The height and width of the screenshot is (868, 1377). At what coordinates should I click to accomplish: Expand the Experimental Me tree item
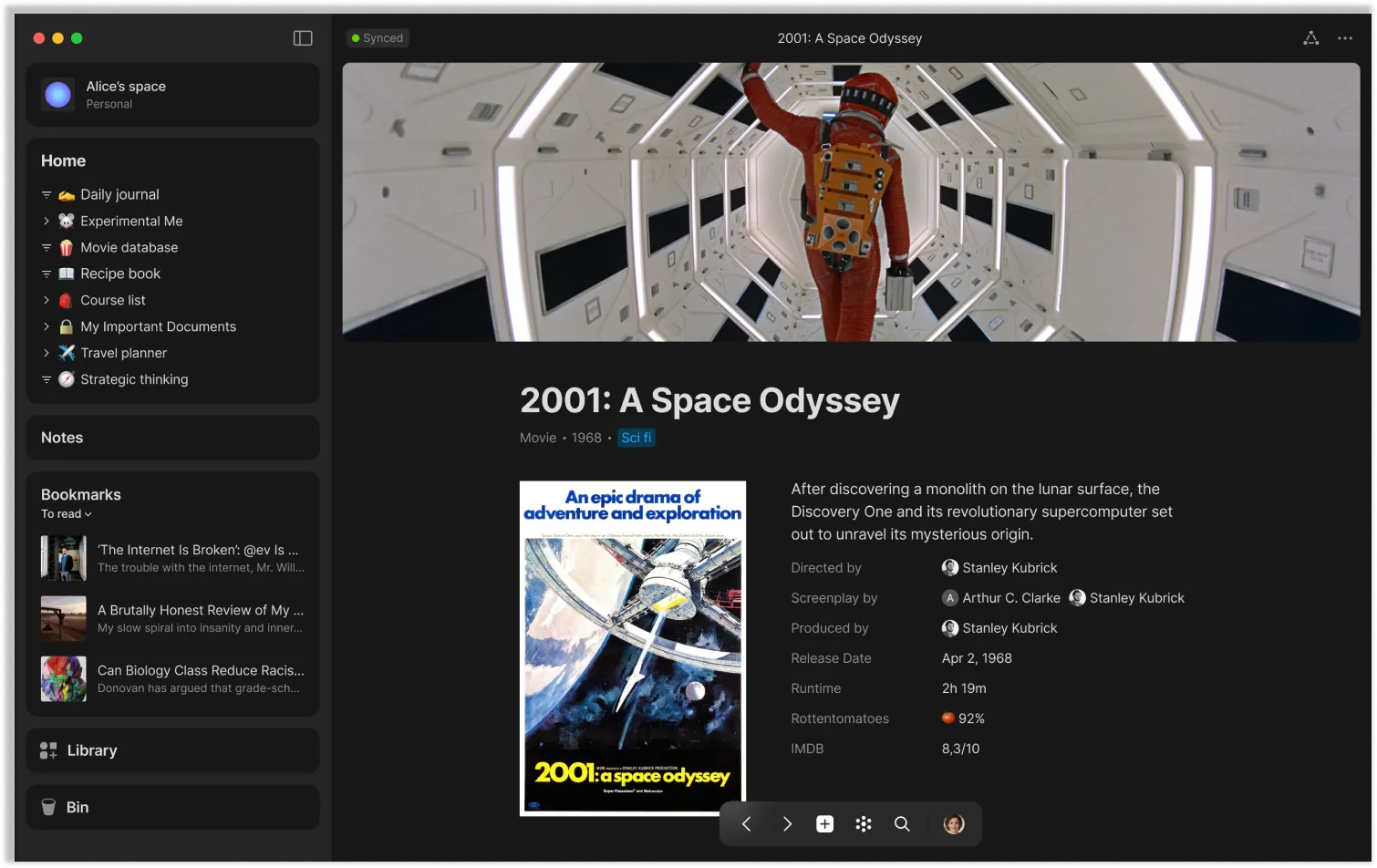point(47,221)
